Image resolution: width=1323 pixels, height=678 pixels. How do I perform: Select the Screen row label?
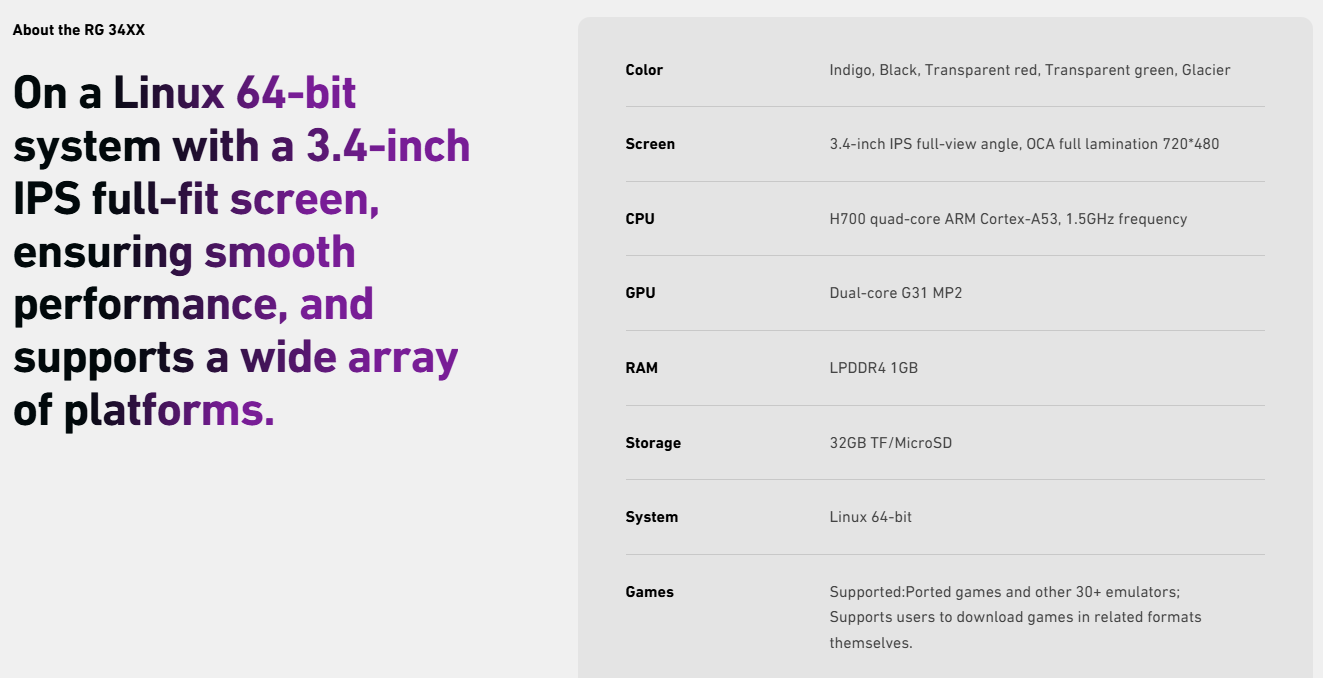point(650,144)
